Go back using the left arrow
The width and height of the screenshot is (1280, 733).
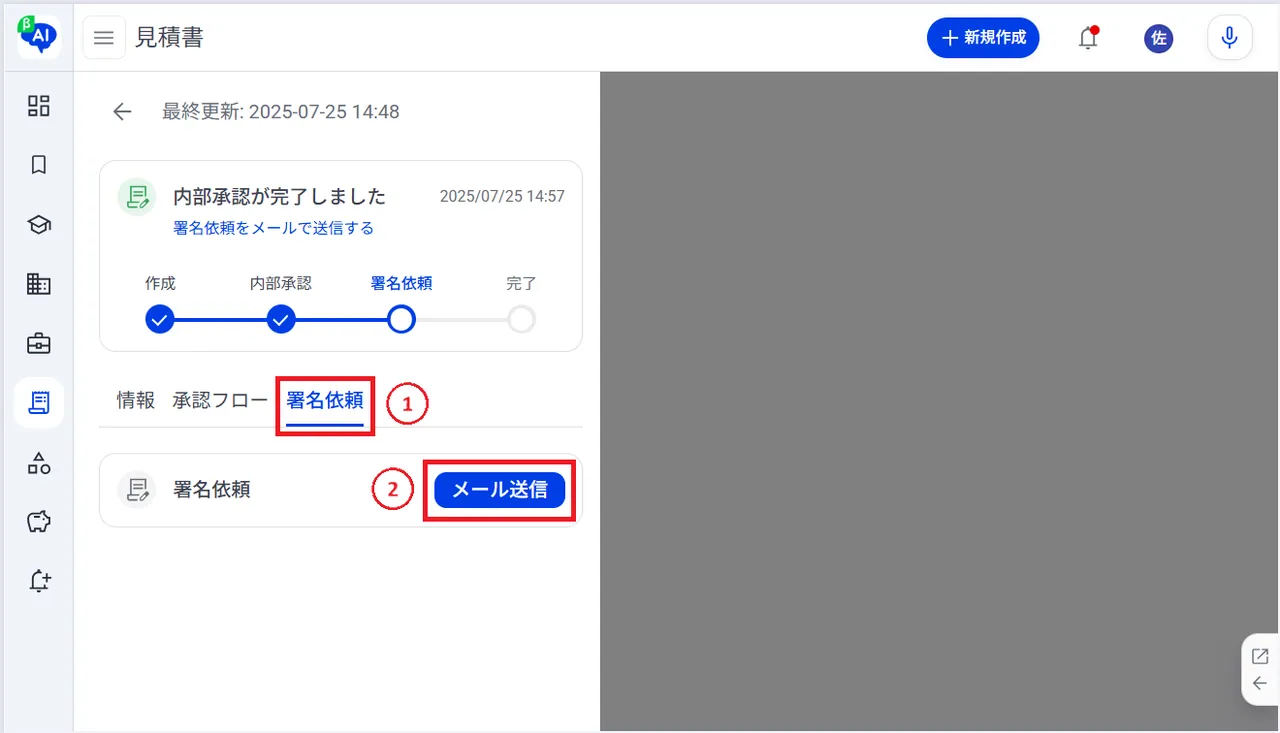point(122,112)
